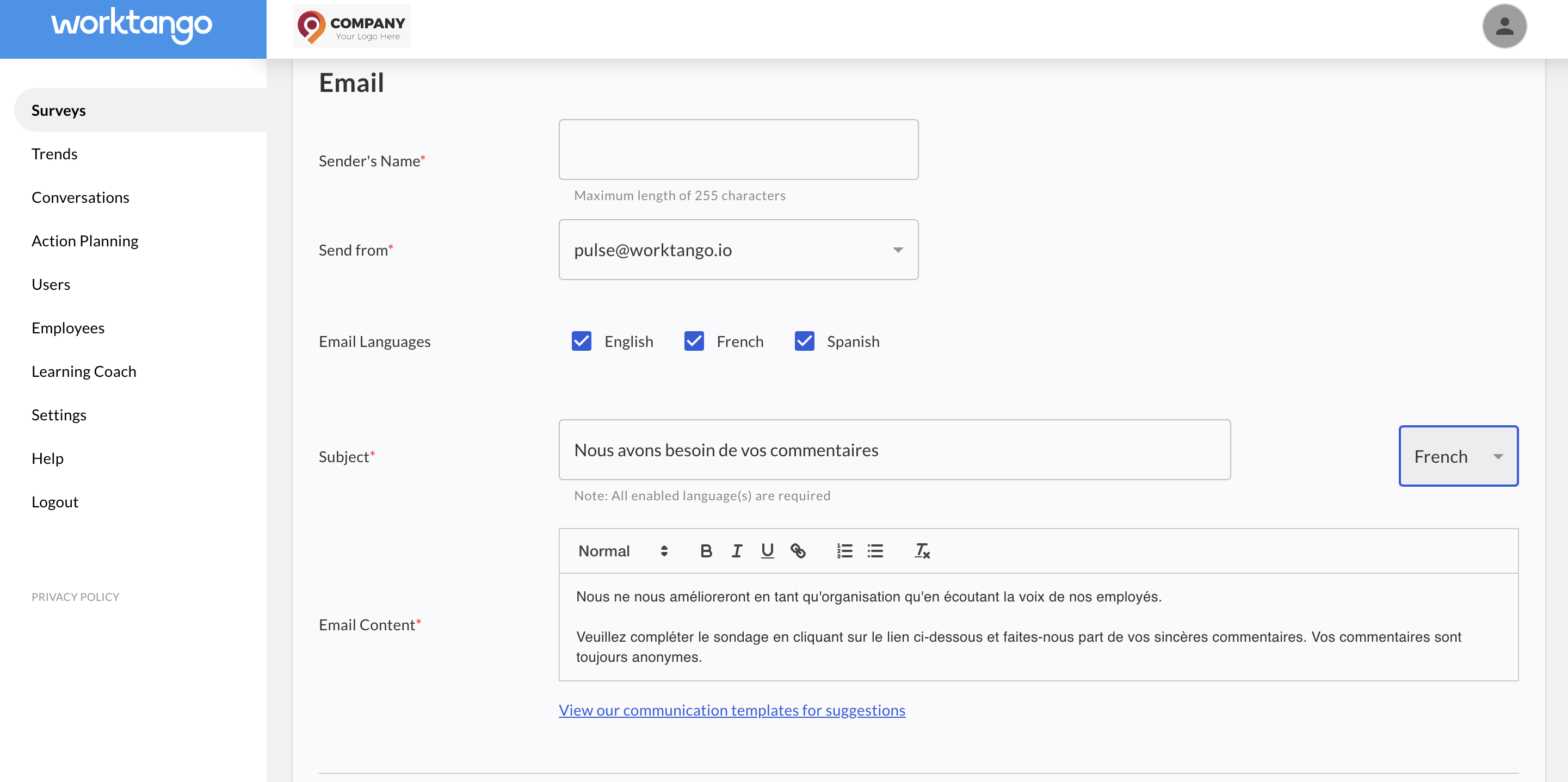Click the Subject text field
The image size is (1568, 782).
pos(894,450)
